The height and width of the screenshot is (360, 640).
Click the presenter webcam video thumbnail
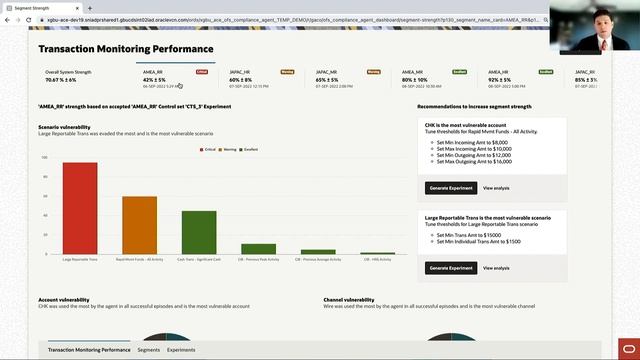(594, 25)
